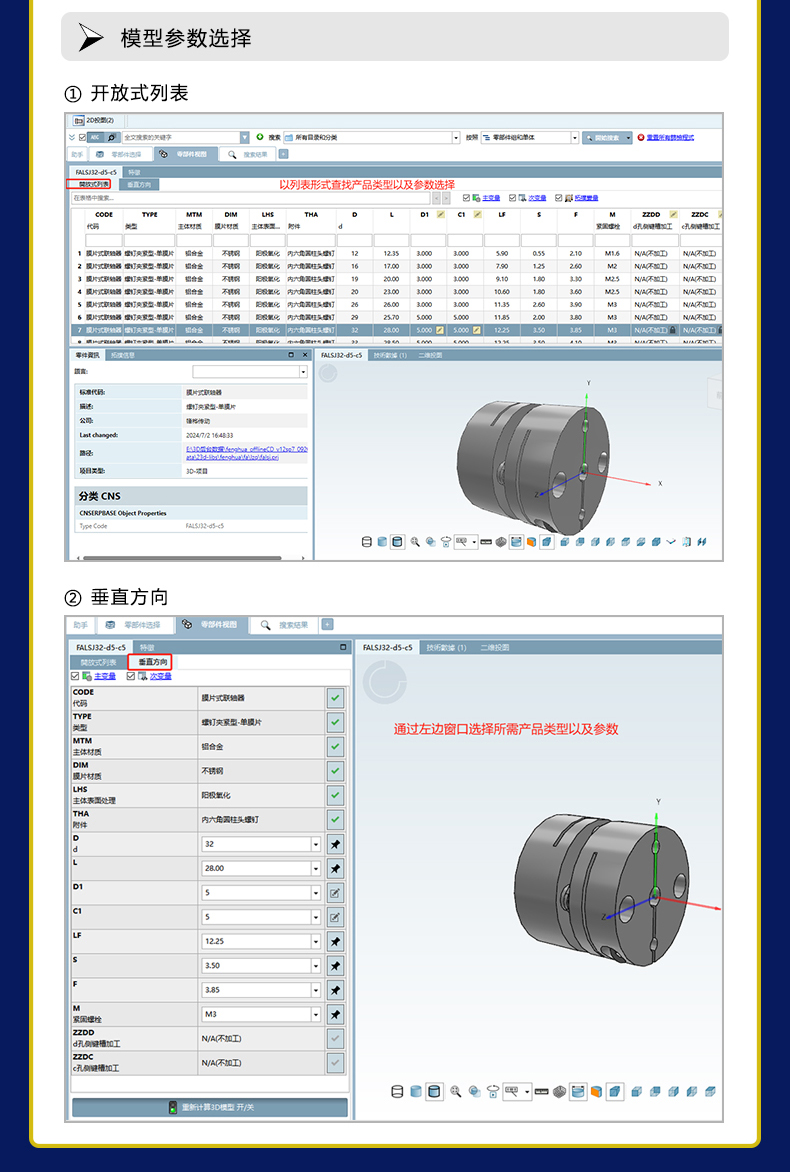Click 重新计算3D模型 开/关 button
This screenshot has height=1172, width=790.
pyautogui.click(x=210, y=1108)
